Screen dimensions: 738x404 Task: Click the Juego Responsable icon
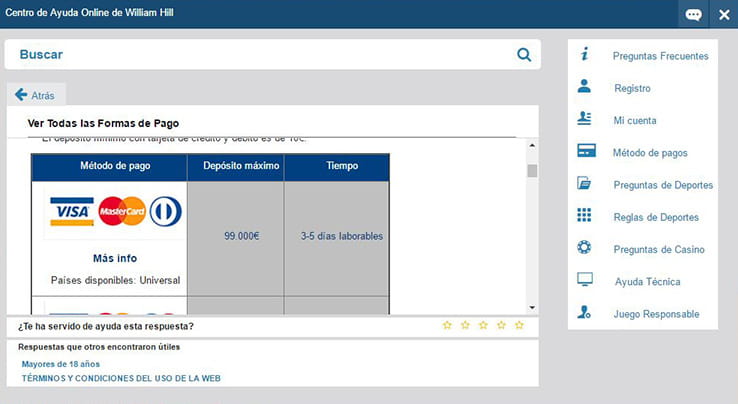[x=584, y=312]
